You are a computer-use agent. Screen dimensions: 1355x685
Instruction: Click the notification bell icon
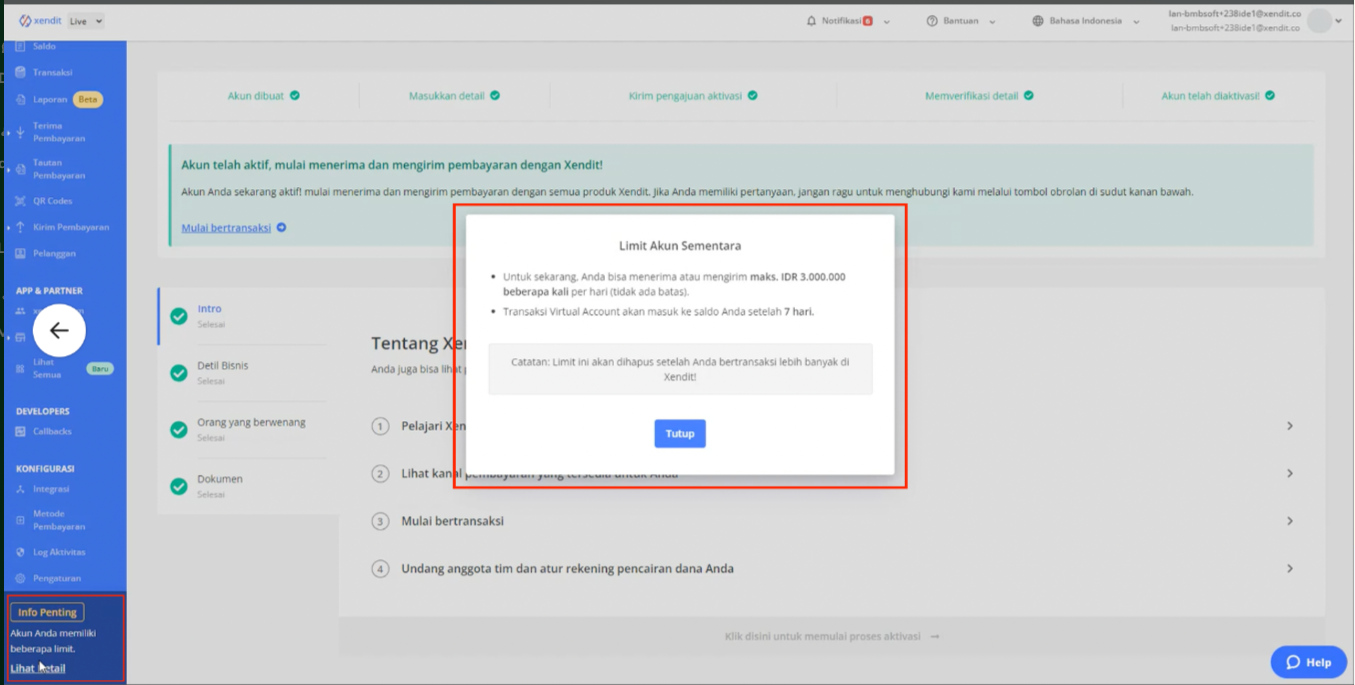[x=811, y=21]
